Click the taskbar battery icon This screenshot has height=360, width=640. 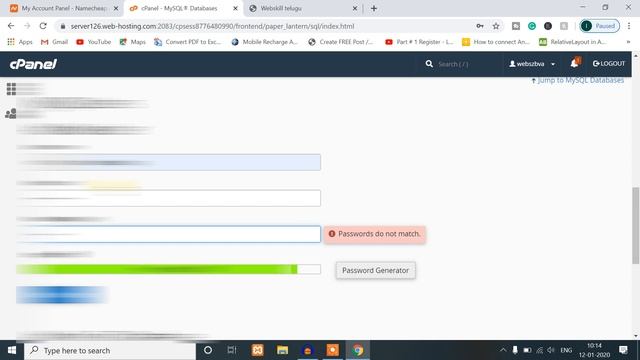point(527,350)
